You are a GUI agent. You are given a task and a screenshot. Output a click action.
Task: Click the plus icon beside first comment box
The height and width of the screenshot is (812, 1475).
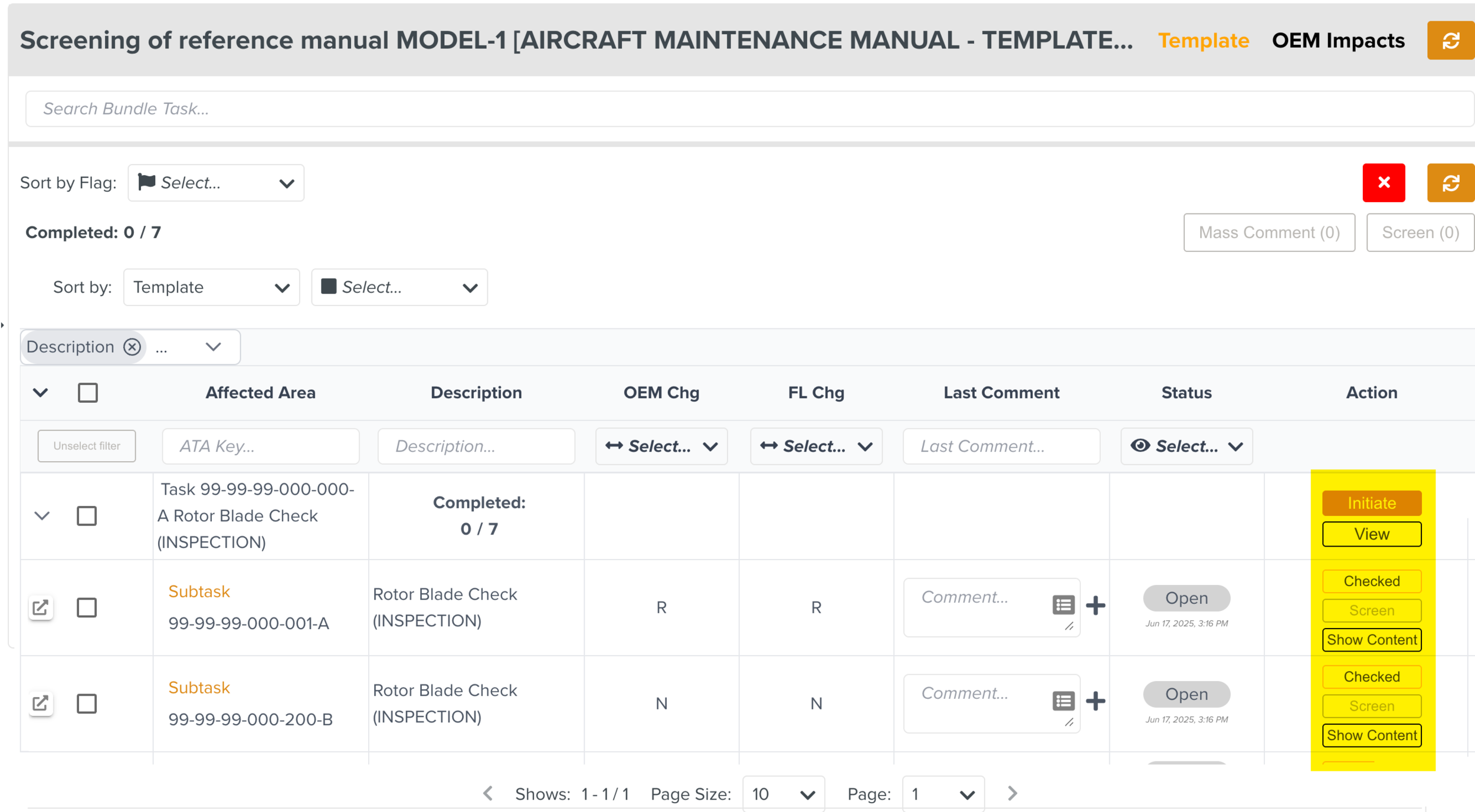click(x=1095, y=605)
